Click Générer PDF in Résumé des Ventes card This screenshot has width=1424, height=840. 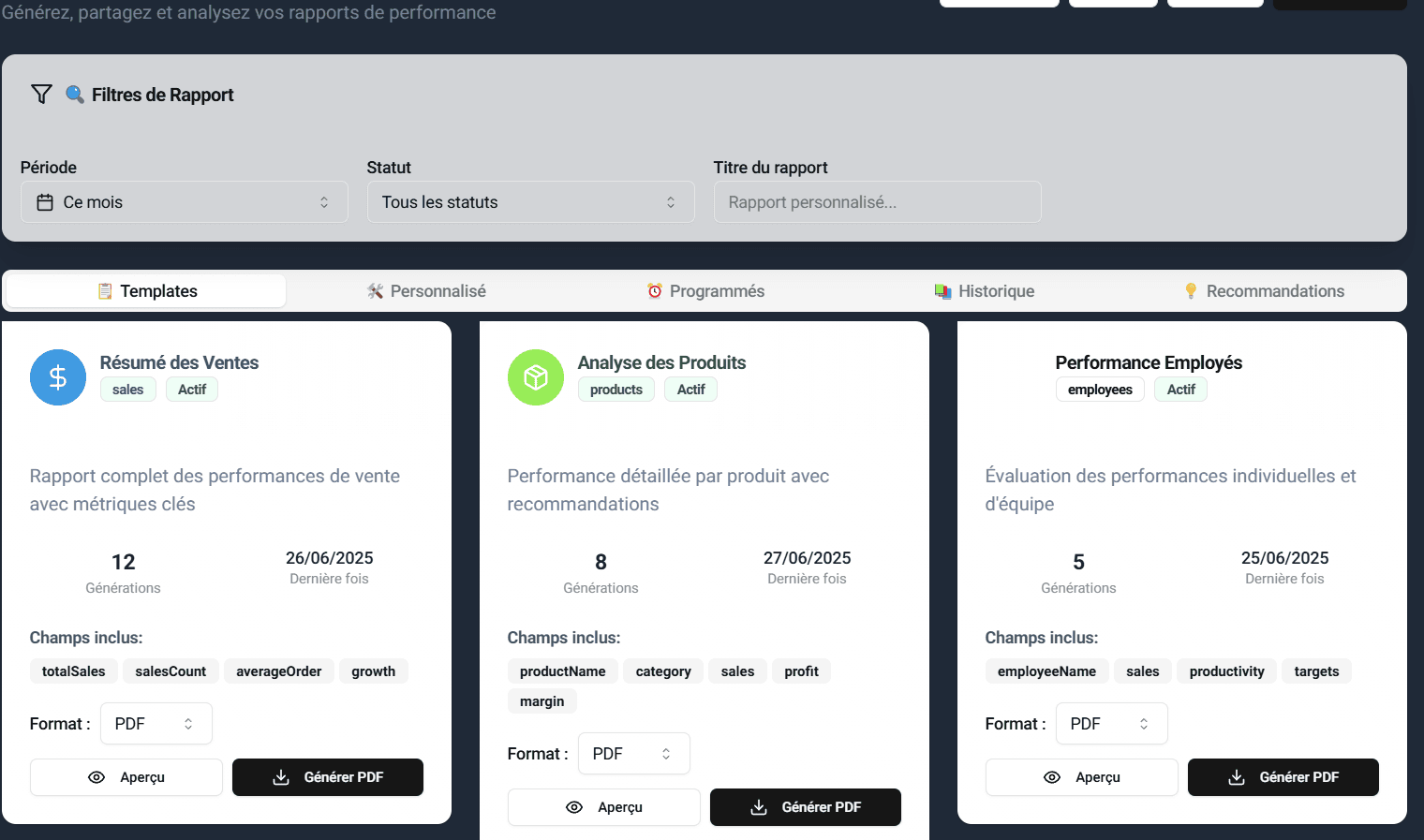(x=328, y=777)
